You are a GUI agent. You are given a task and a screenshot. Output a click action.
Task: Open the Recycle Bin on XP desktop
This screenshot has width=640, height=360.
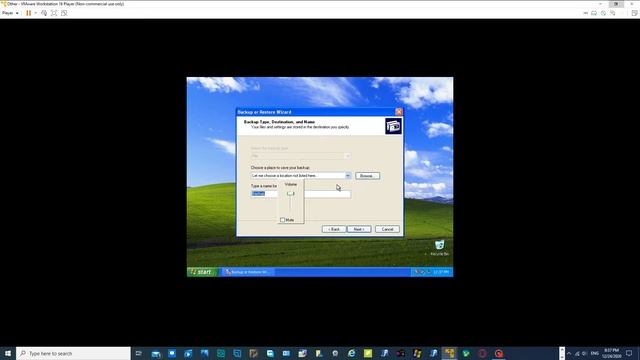tap(440, 247)
